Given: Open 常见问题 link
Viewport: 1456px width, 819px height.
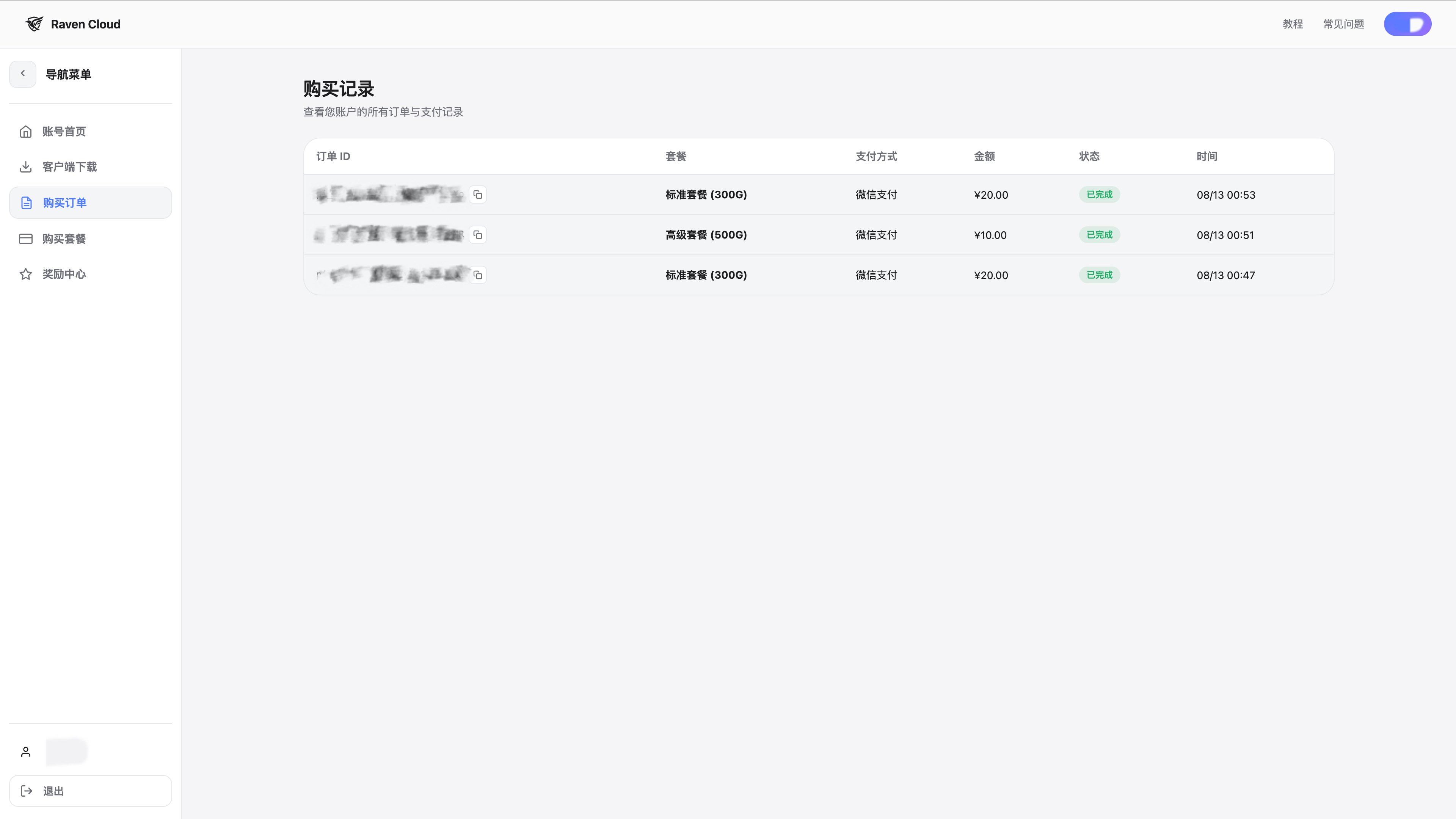Looking at the screenshot, I should 1343,24.
